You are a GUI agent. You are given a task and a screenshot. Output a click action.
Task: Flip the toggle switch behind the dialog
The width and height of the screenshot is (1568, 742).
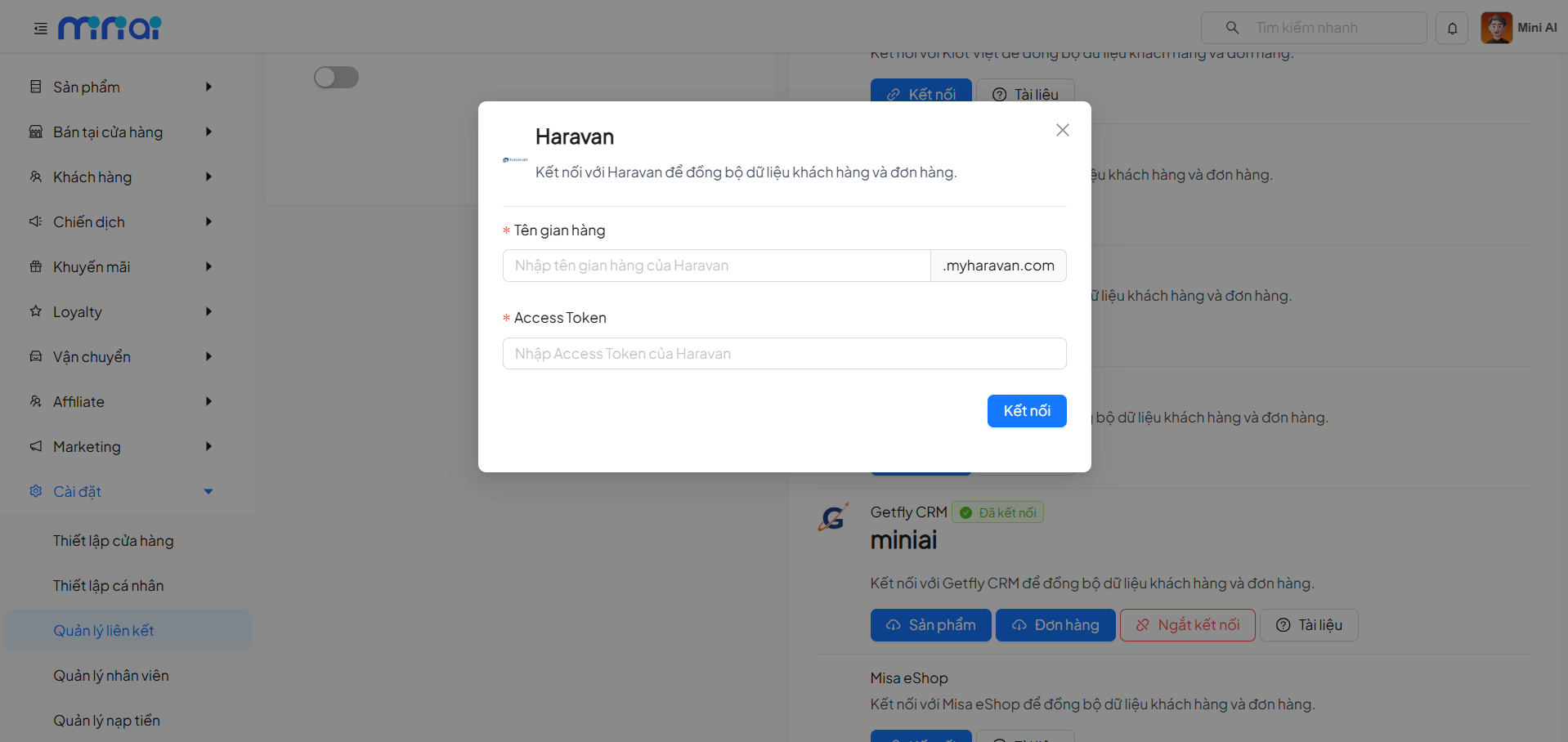(x=335, y=77)
